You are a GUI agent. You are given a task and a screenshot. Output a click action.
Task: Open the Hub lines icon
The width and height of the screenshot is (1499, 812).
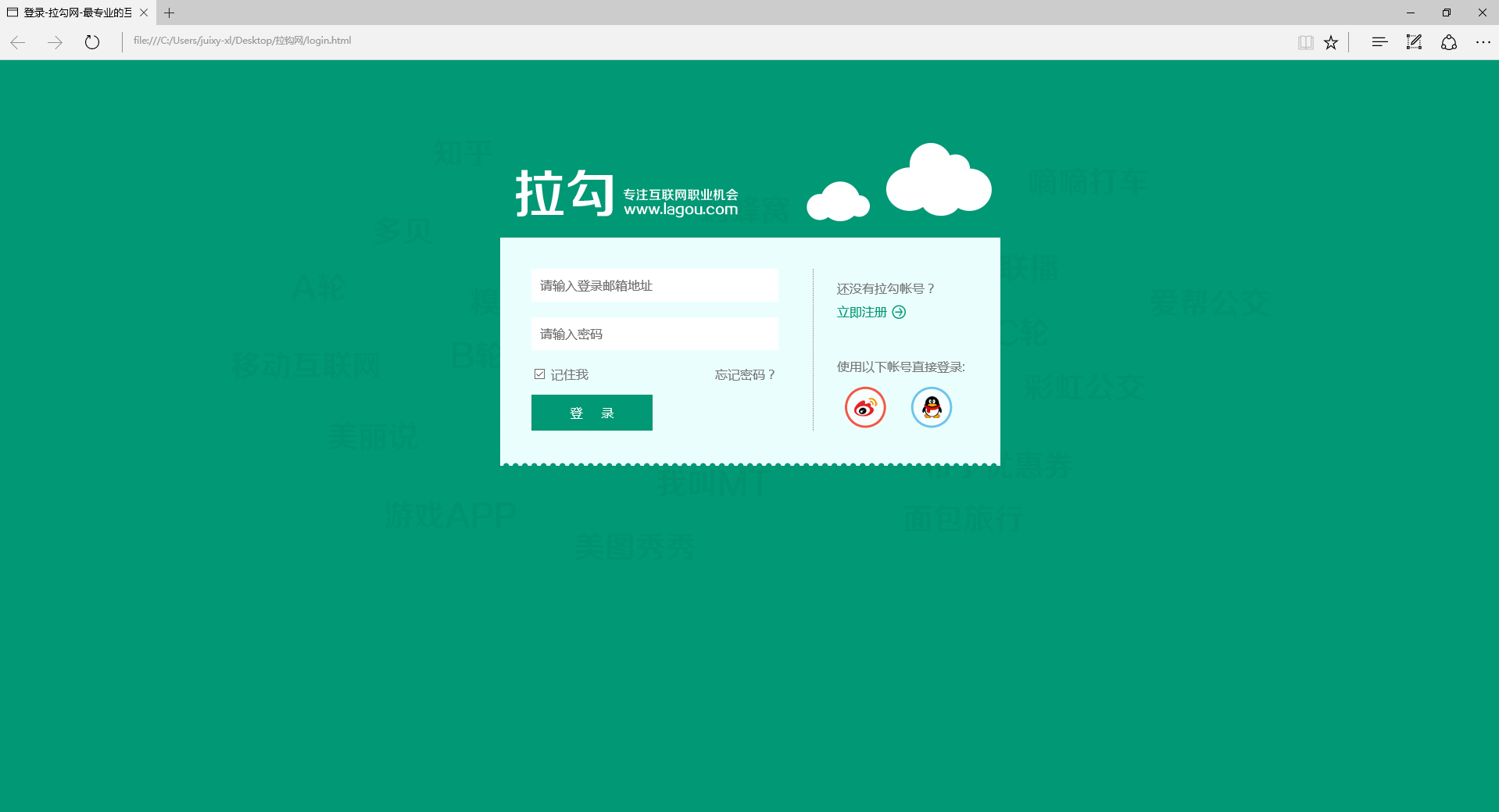(1379, 42)
